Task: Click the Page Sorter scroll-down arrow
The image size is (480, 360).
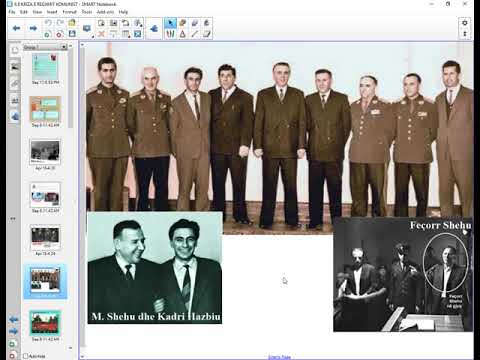Action: click(x=70, y=348)
